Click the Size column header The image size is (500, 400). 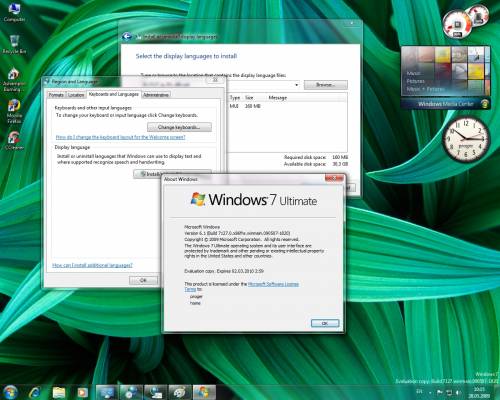coord(249,98)
